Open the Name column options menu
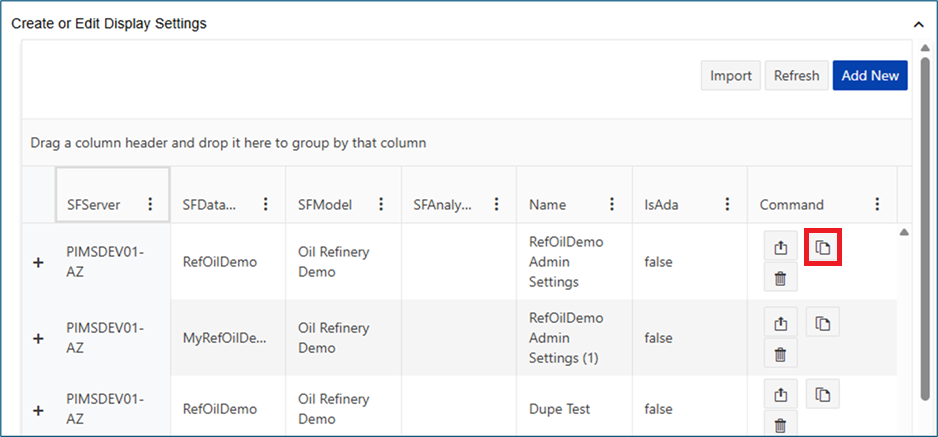The image size is (938, 437). [x=612, y=204]
